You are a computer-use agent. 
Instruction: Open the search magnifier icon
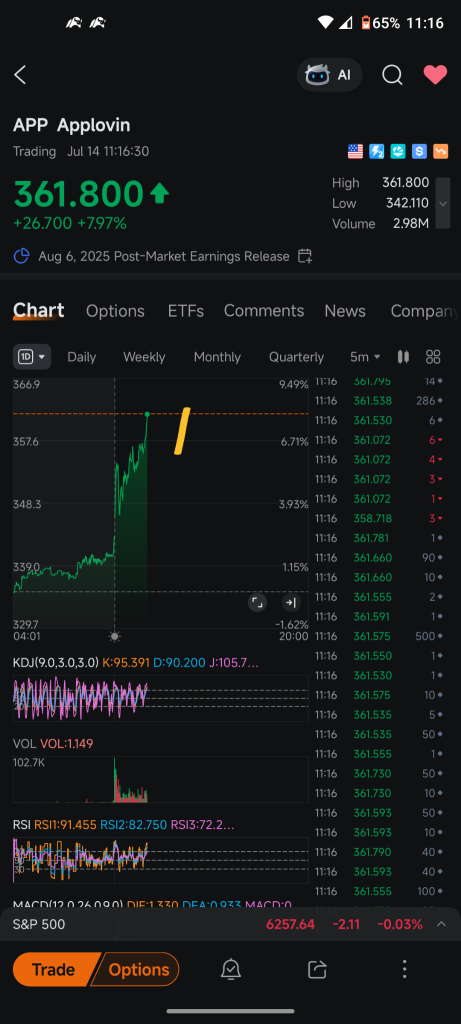pos(392,75)
